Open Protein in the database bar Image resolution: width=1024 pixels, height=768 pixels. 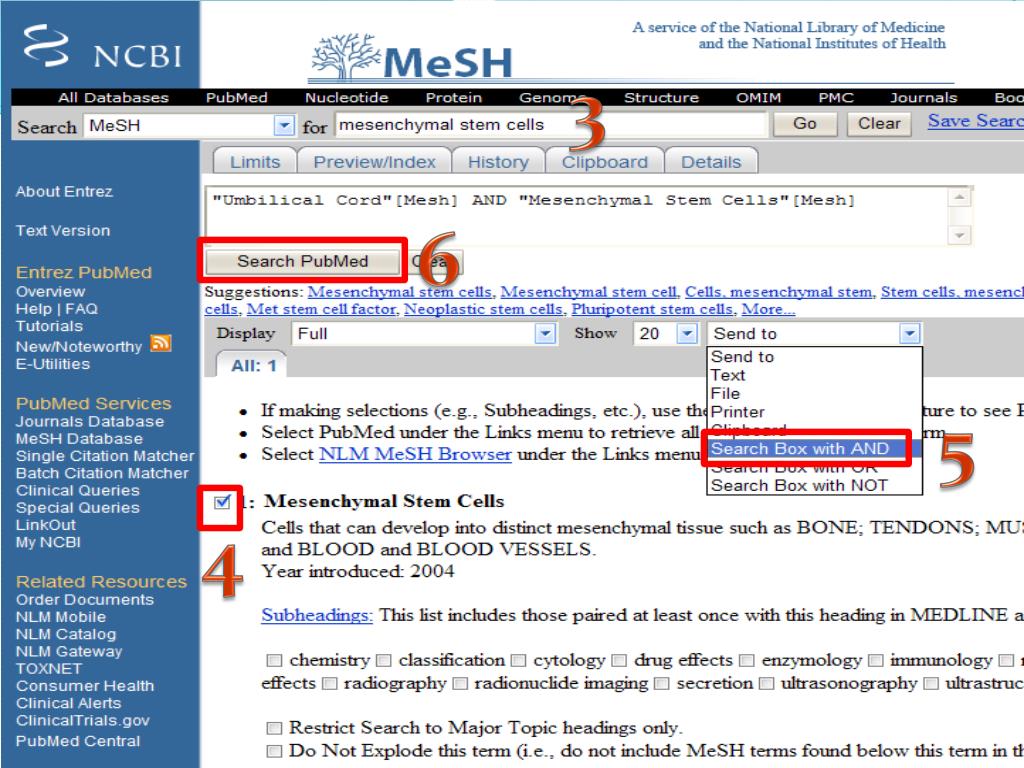454,97
